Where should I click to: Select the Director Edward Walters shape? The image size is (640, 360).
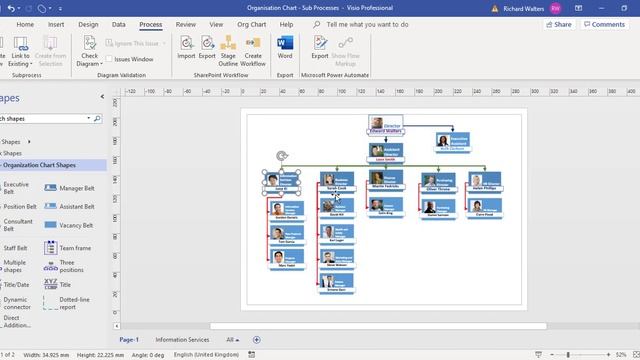click(386, 125)
